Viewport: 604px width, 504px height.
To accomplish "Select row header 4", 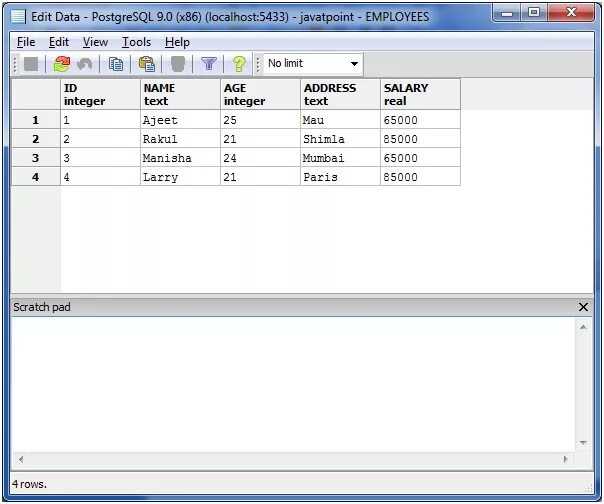I will [36, 177].
